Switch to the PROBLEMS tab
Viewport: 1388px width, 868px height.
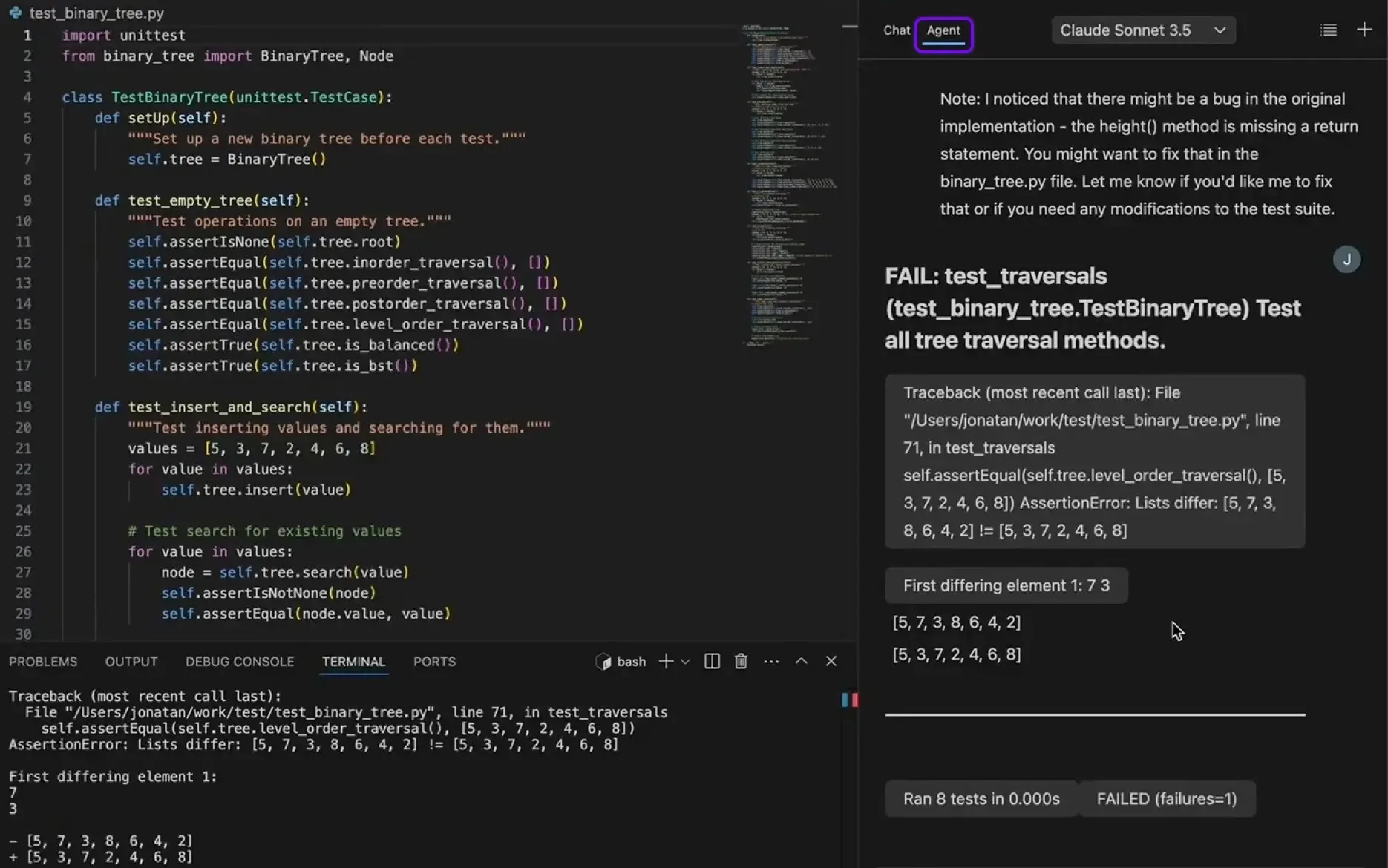pyautogui.click(x=43, y=661)
